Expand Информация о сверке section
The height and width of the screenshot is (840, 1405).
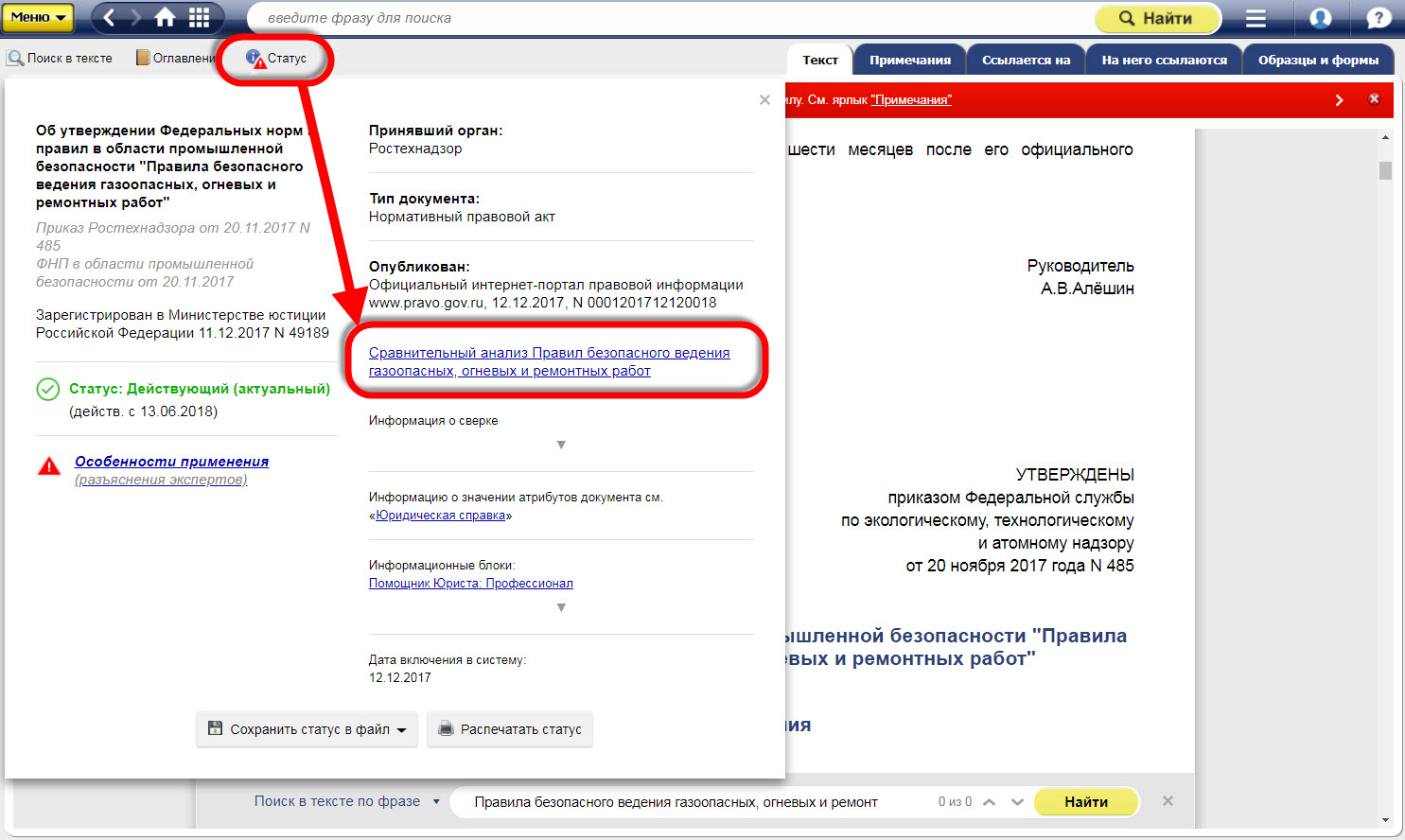click(x=561, y=445)
